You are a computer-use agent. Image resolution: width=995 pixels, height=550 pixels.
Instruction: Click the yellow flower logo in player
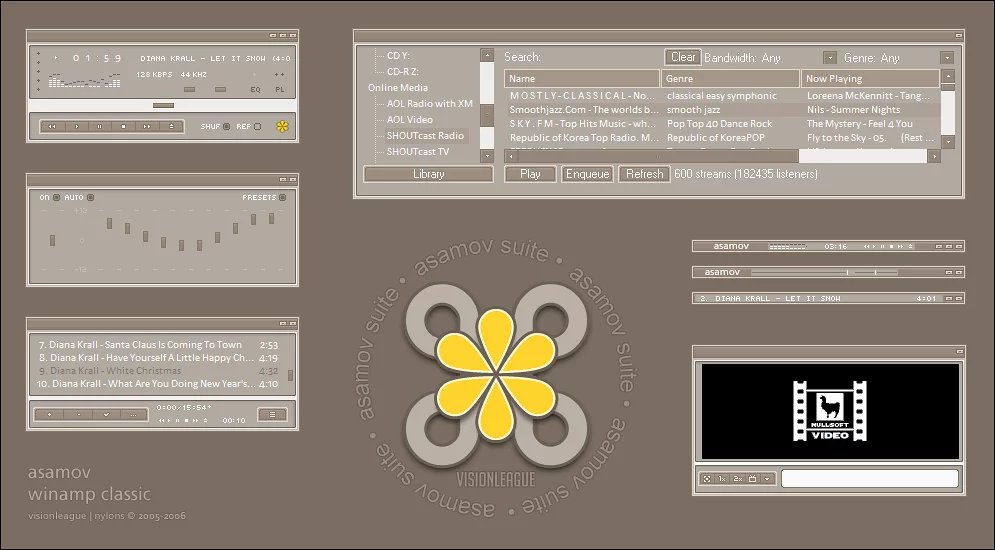[282, 127]
